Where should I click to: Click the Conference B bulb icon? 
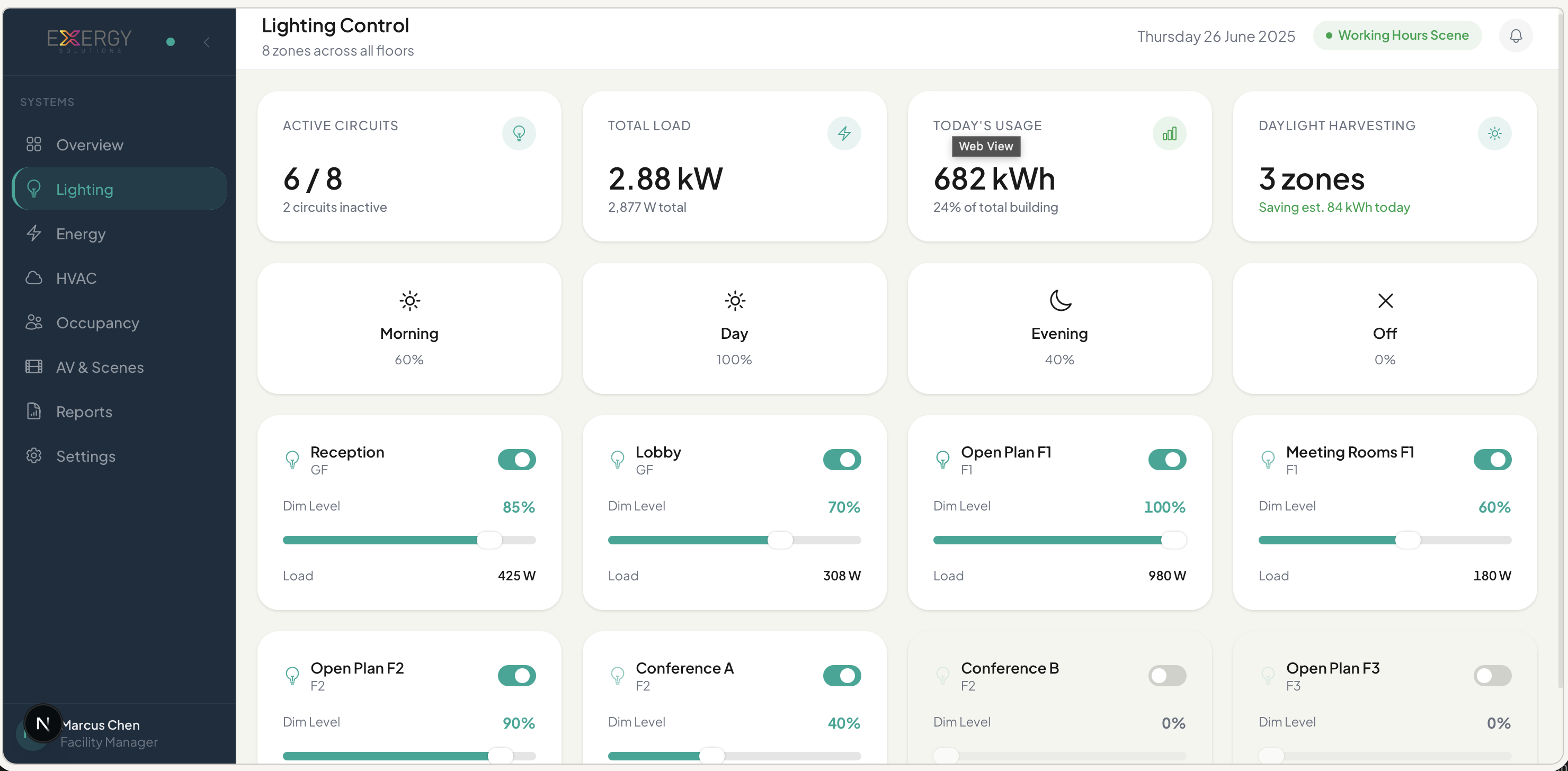[942, 676]
